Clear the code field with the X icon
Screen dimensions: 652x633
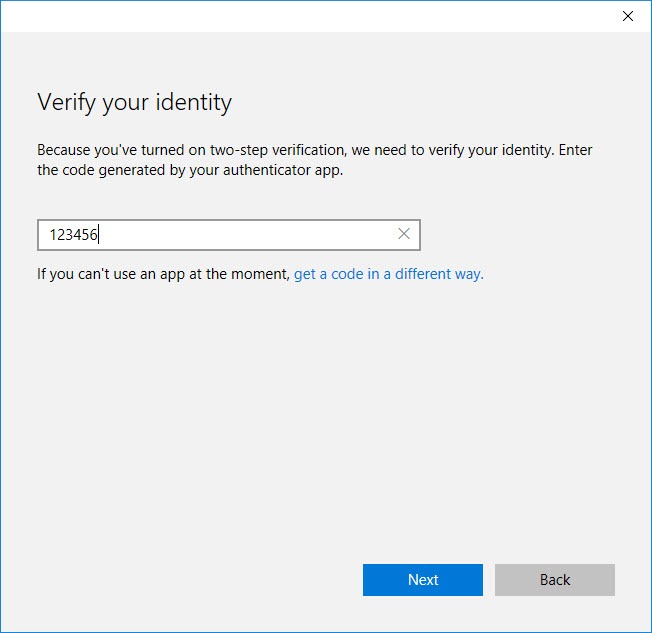pos(404,234)
